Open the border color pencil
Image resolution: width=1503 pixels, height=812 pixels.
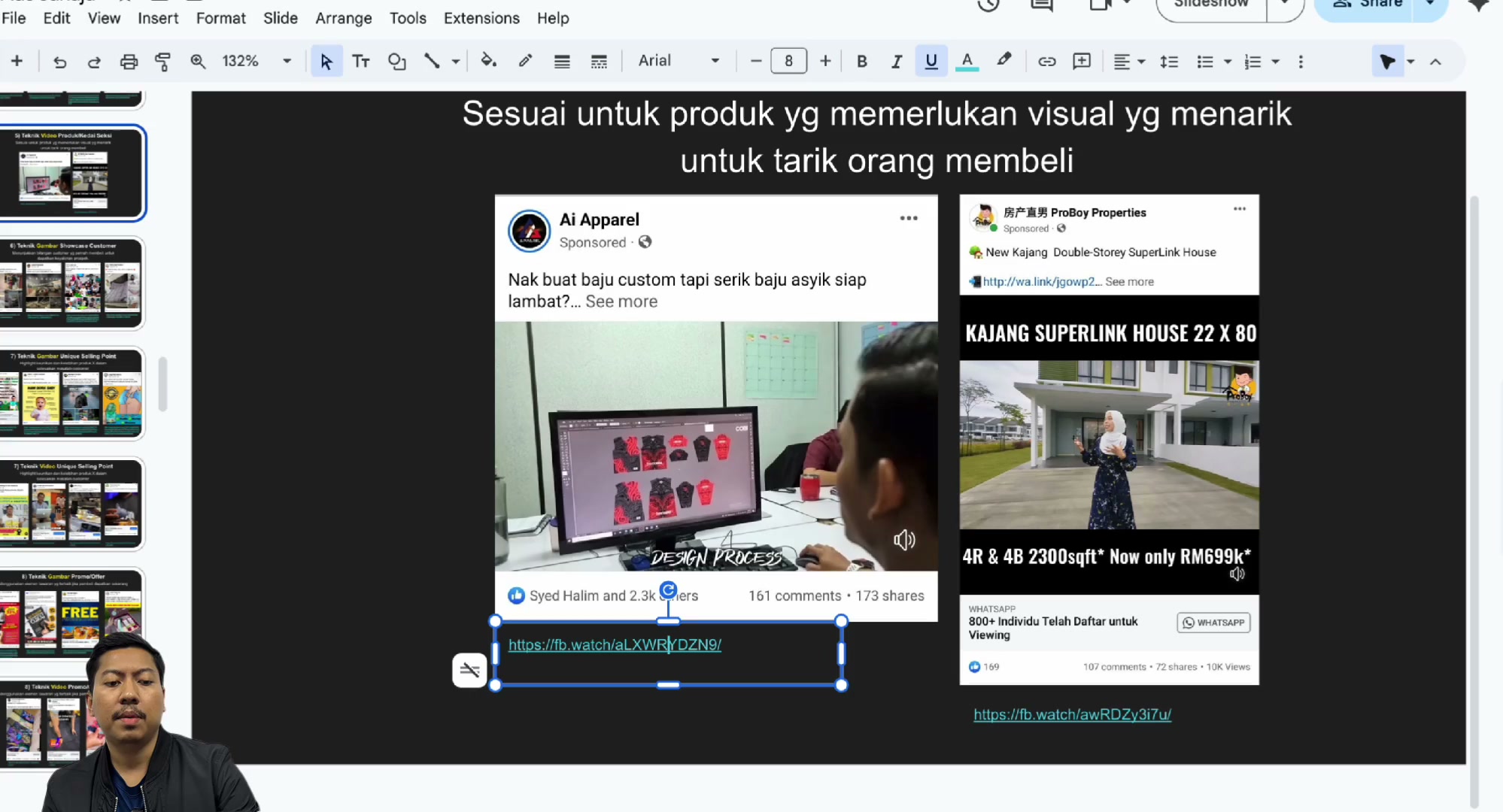tap(525, 62)
